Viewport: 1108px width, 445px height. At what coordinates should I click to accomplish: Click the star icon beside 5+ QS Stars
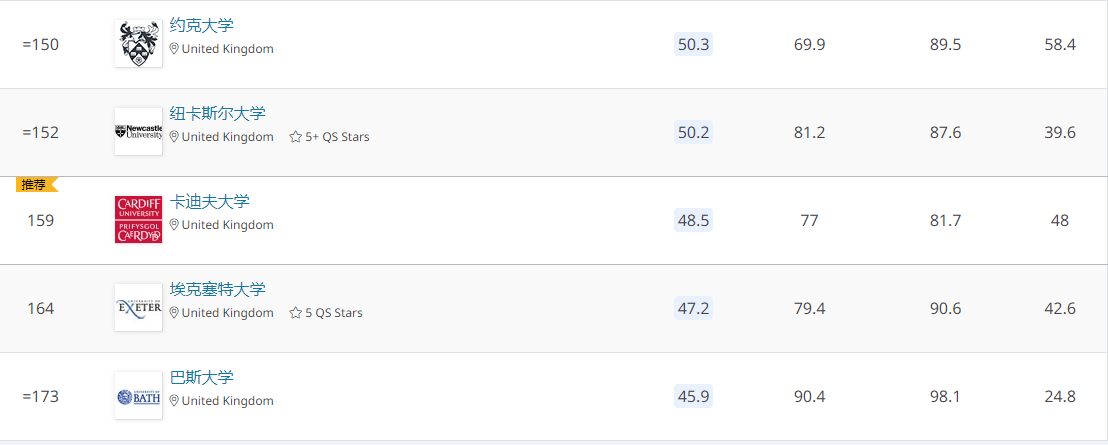tap(295, 137)
